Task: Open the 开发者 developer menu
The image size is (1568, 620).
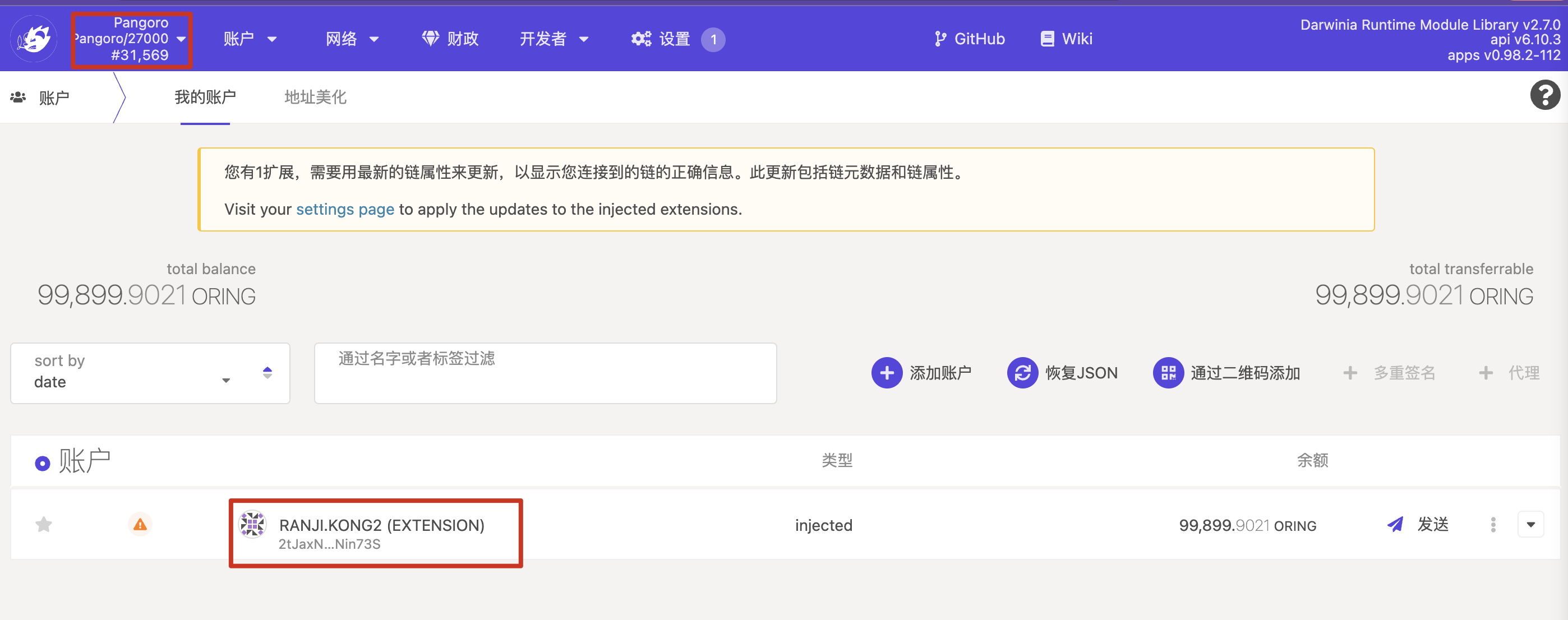Action: pos(554,39)
